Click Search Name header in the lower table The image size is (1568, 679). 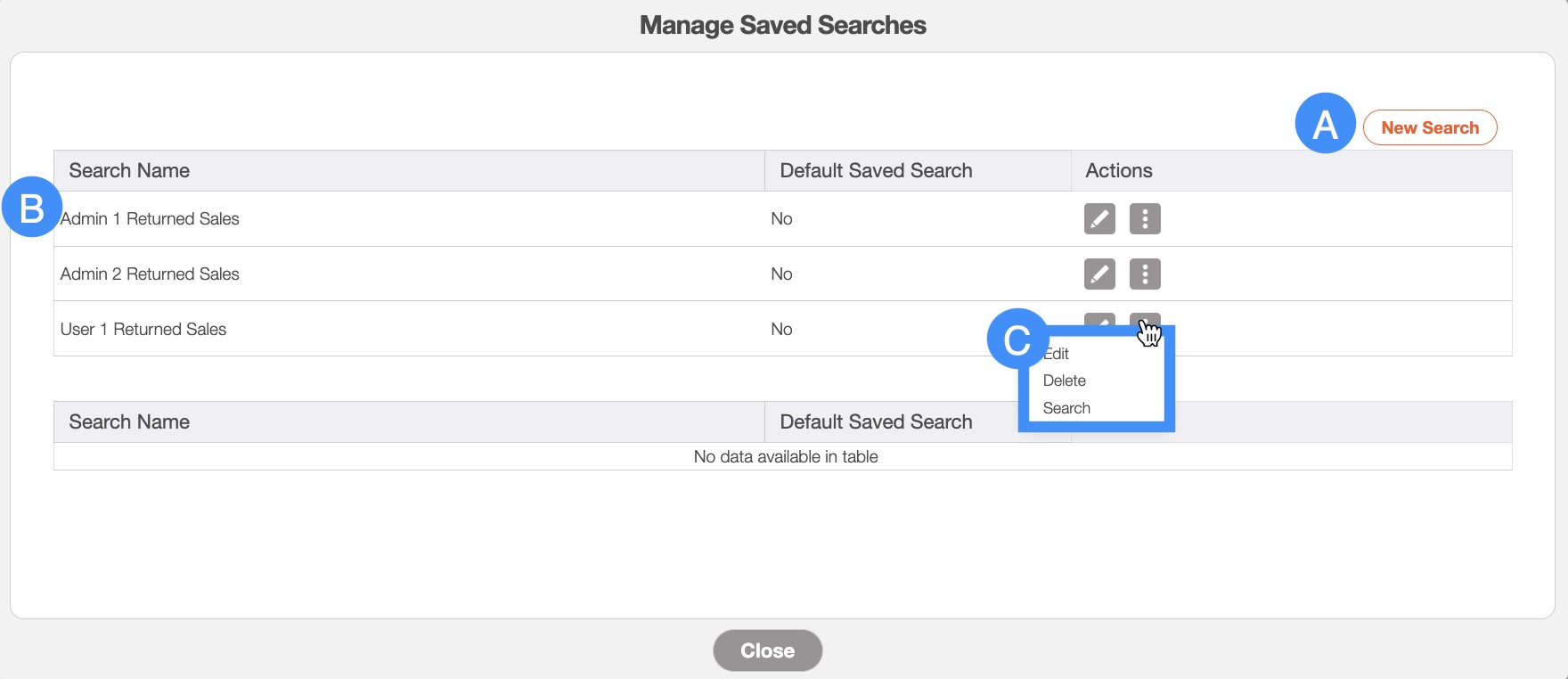129,422
